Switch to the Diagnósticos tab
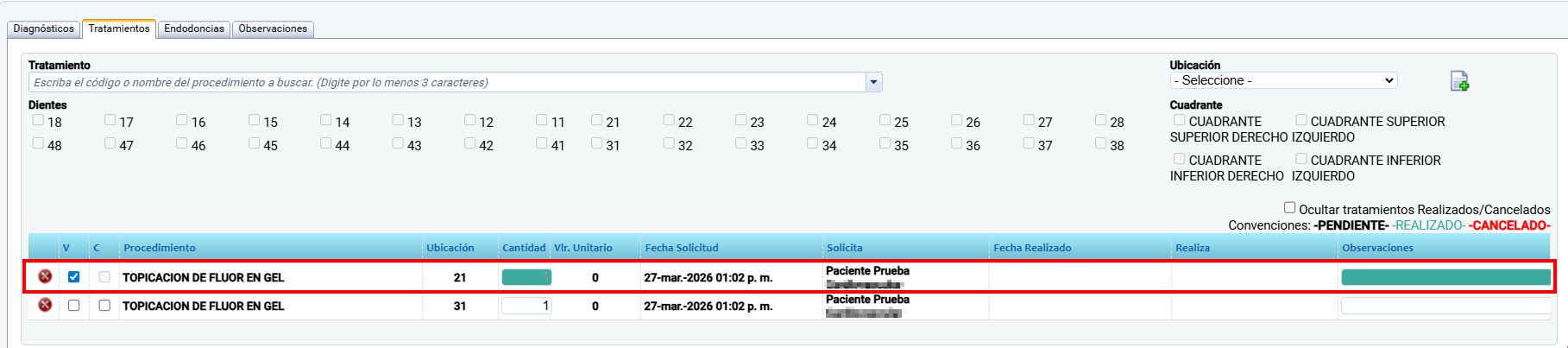The height and width of the screenshot is (348, 1568). tap(44, 28)
